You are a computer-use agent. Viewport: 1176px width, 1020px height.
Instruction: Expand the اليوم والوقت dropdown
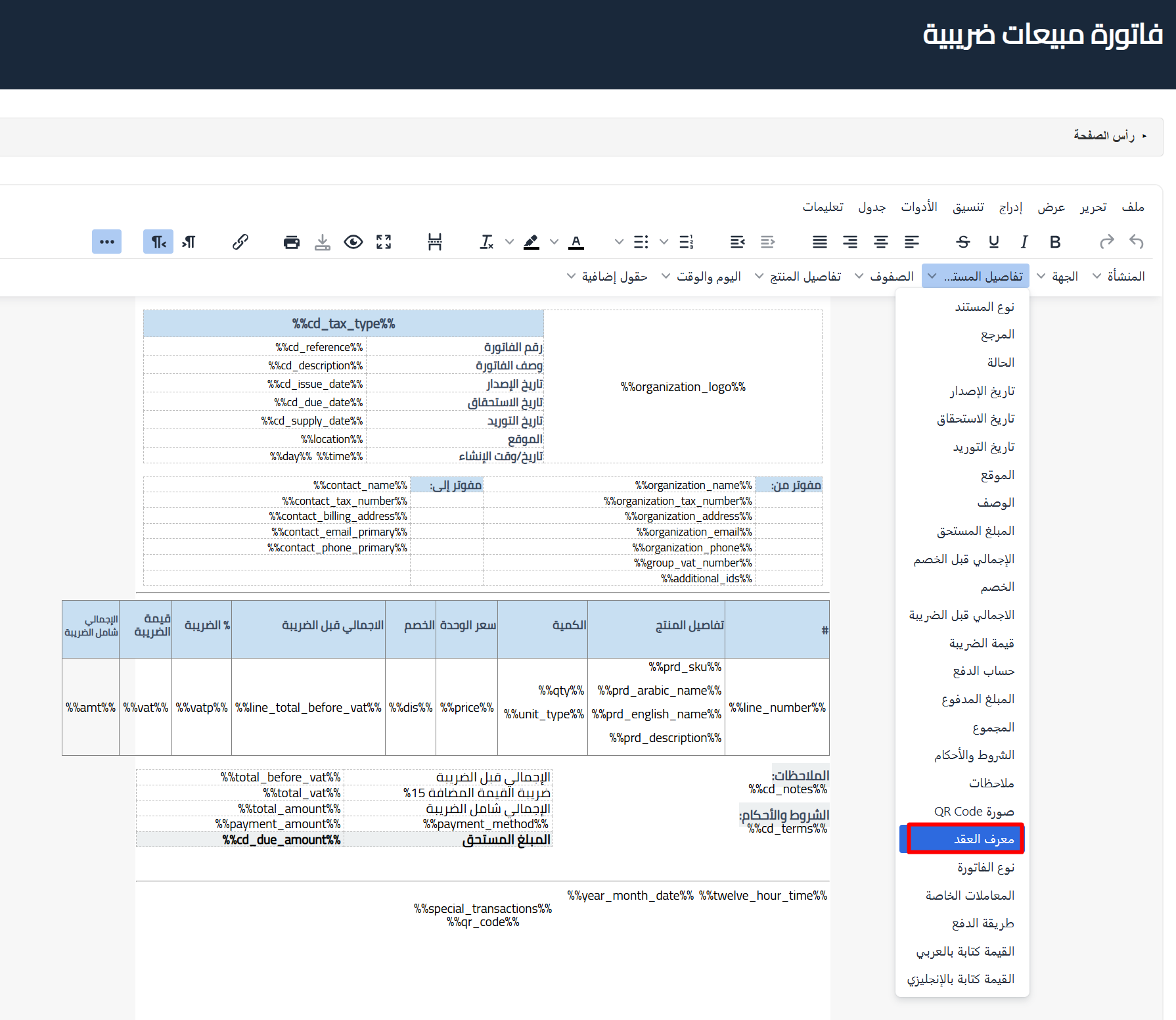click(701, 276)
